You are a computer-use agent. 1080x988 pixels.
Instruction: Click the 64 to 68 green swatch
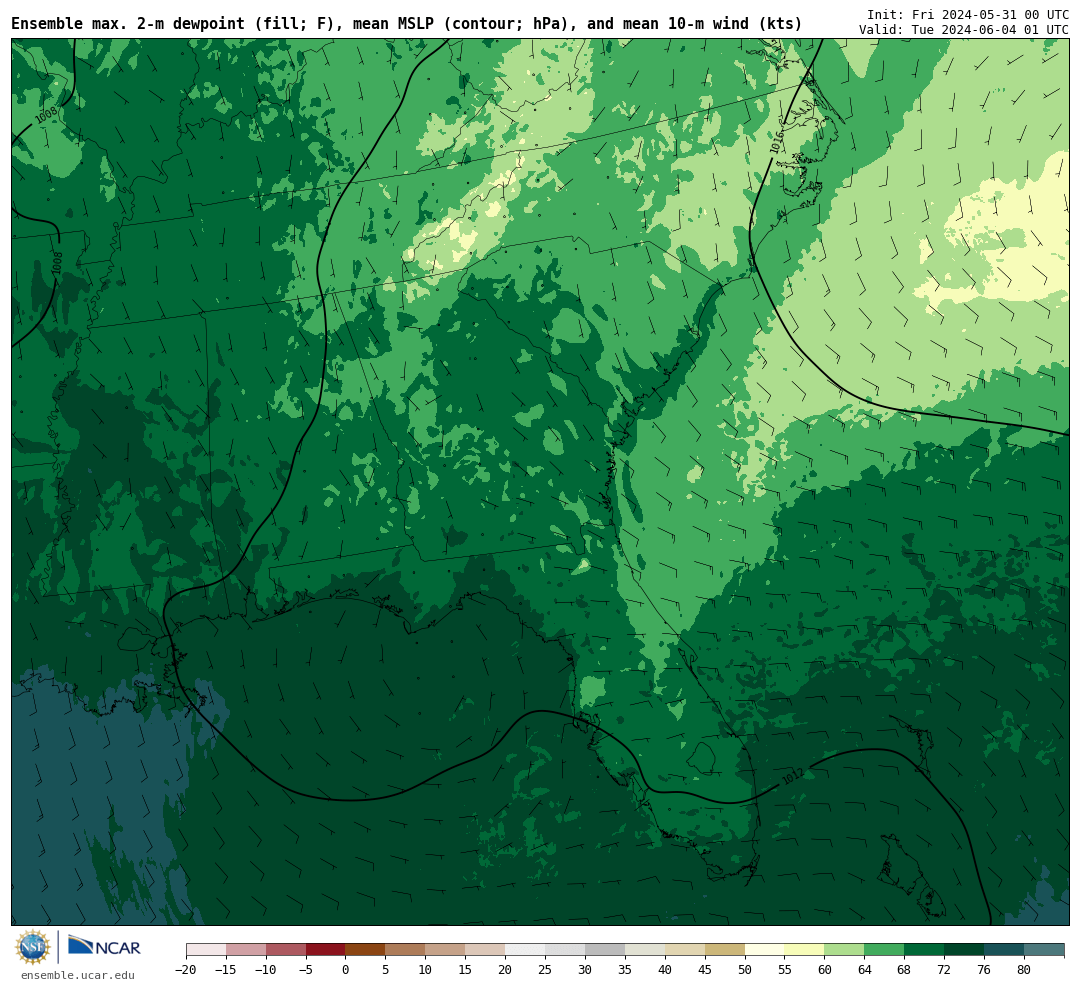click(x=885, y=950)
